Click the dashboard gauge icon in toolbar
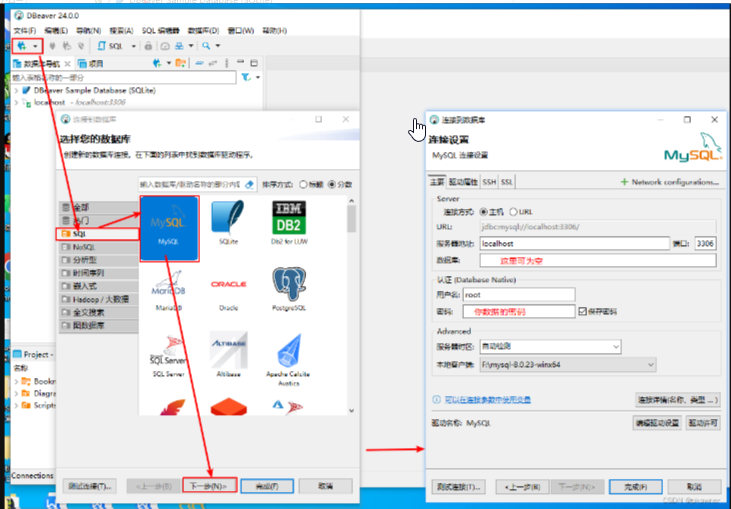Image resolution: width=731 pixels, height=509 pixels. pos(165,46)
